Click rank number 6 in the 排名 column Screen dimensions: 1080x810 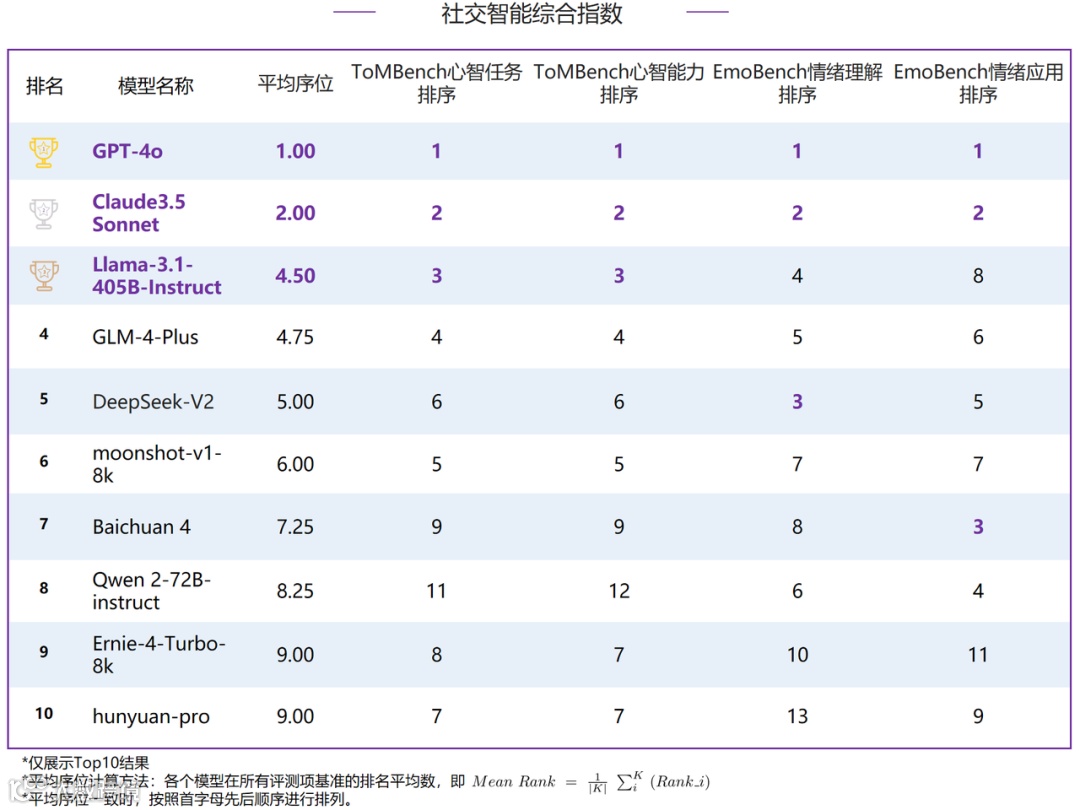coord(44,461)
